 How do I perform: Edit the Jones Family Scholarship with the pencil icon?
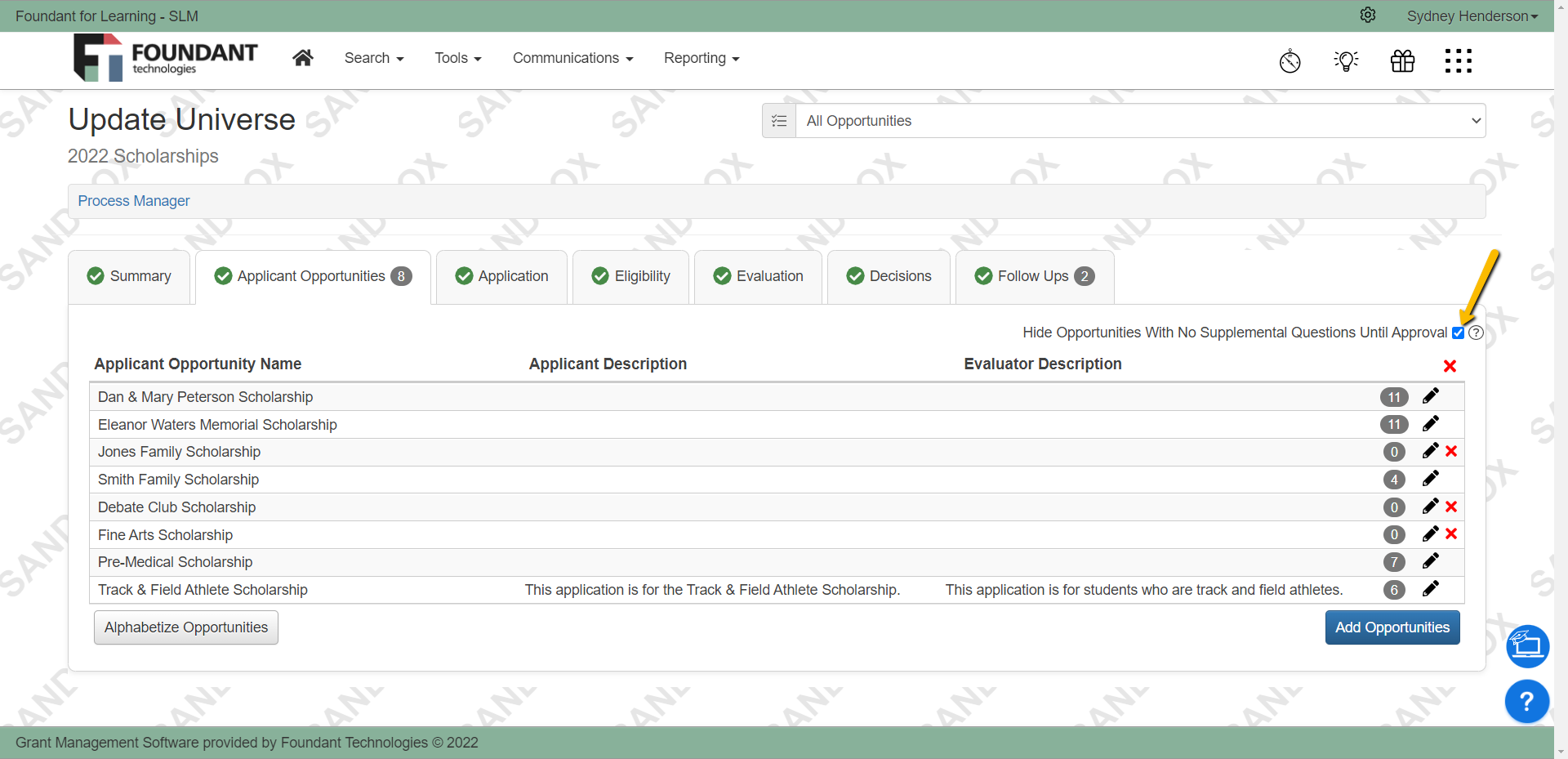click(1430, 451)
